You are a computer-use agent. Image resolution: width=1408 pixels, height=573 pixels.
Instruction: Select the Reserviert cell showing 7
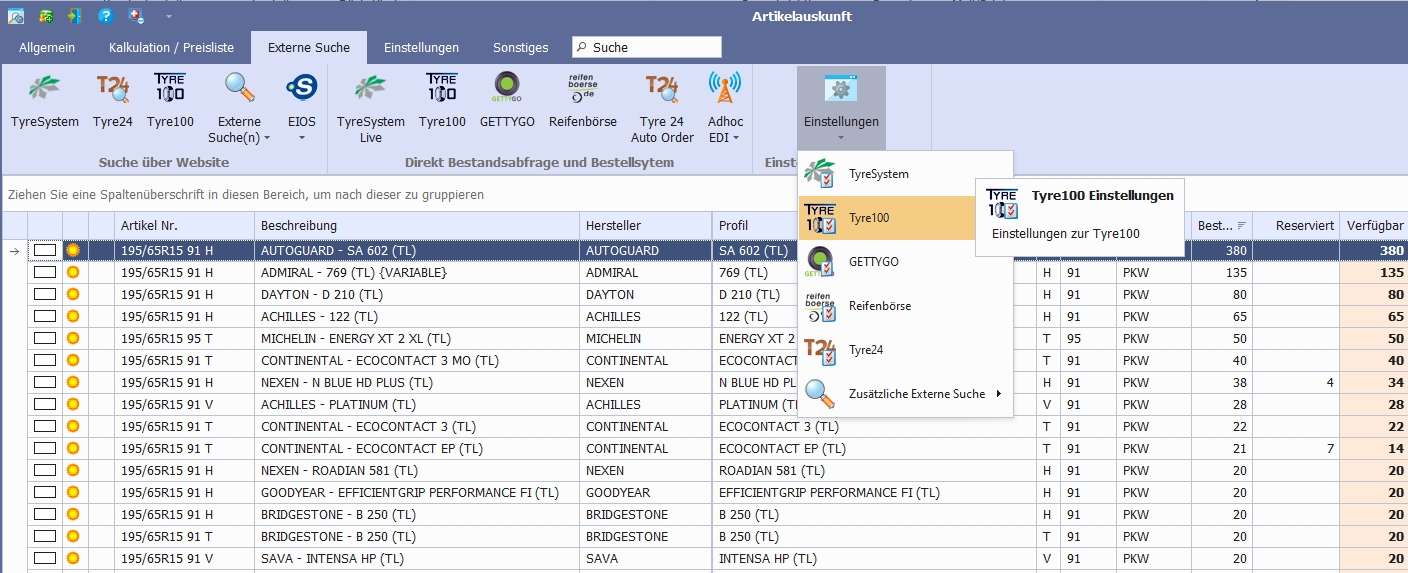point(1296,448)
